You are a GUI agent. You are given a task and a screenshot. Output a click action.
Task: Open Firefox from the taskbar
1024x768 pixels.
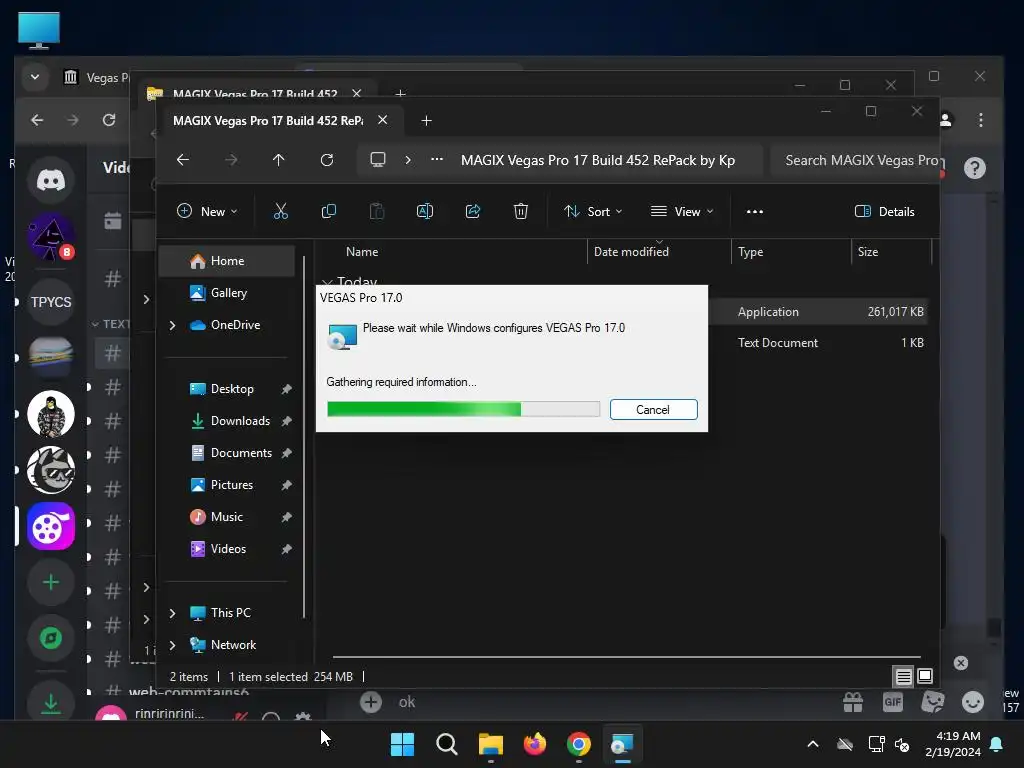[x=535, y=744]
